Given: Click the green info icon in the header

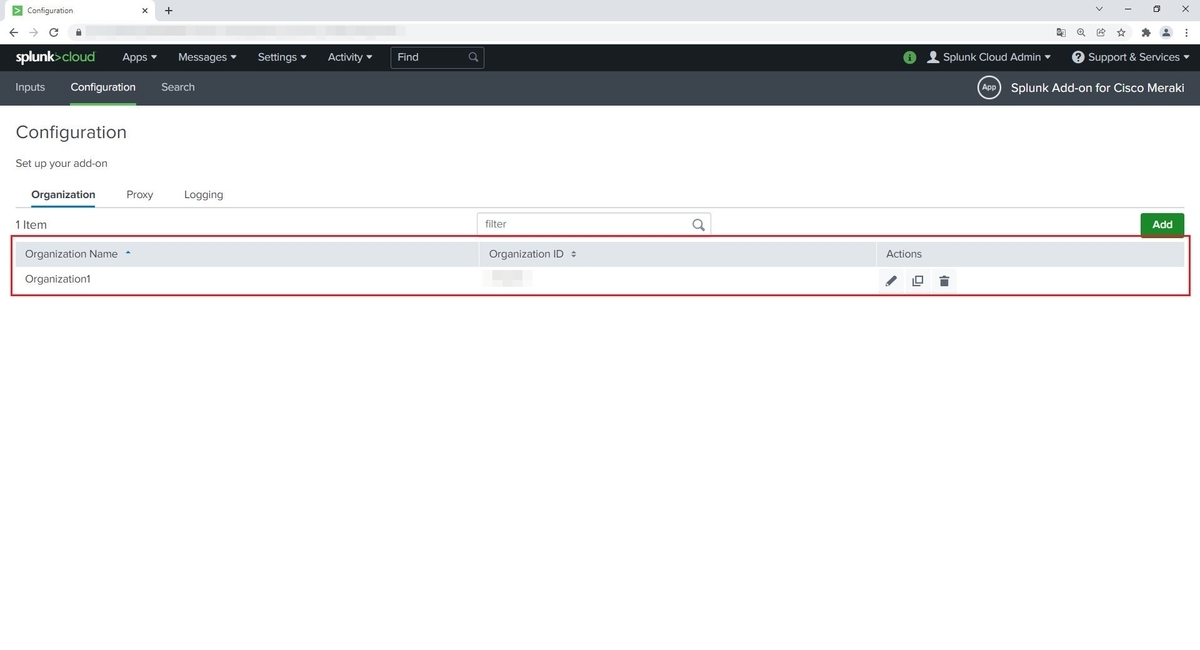Looking at the screenshot, I should (909, 57).
